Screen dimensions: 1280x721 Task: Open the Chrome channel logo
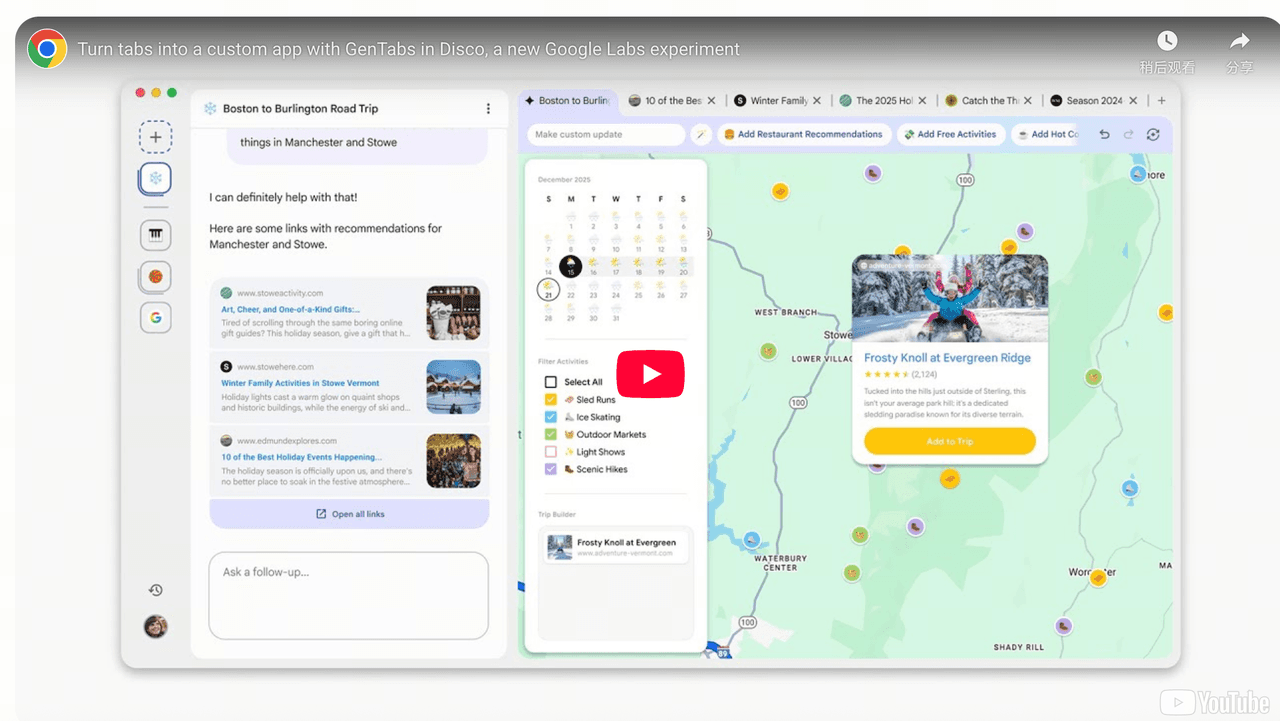[47, 49]
